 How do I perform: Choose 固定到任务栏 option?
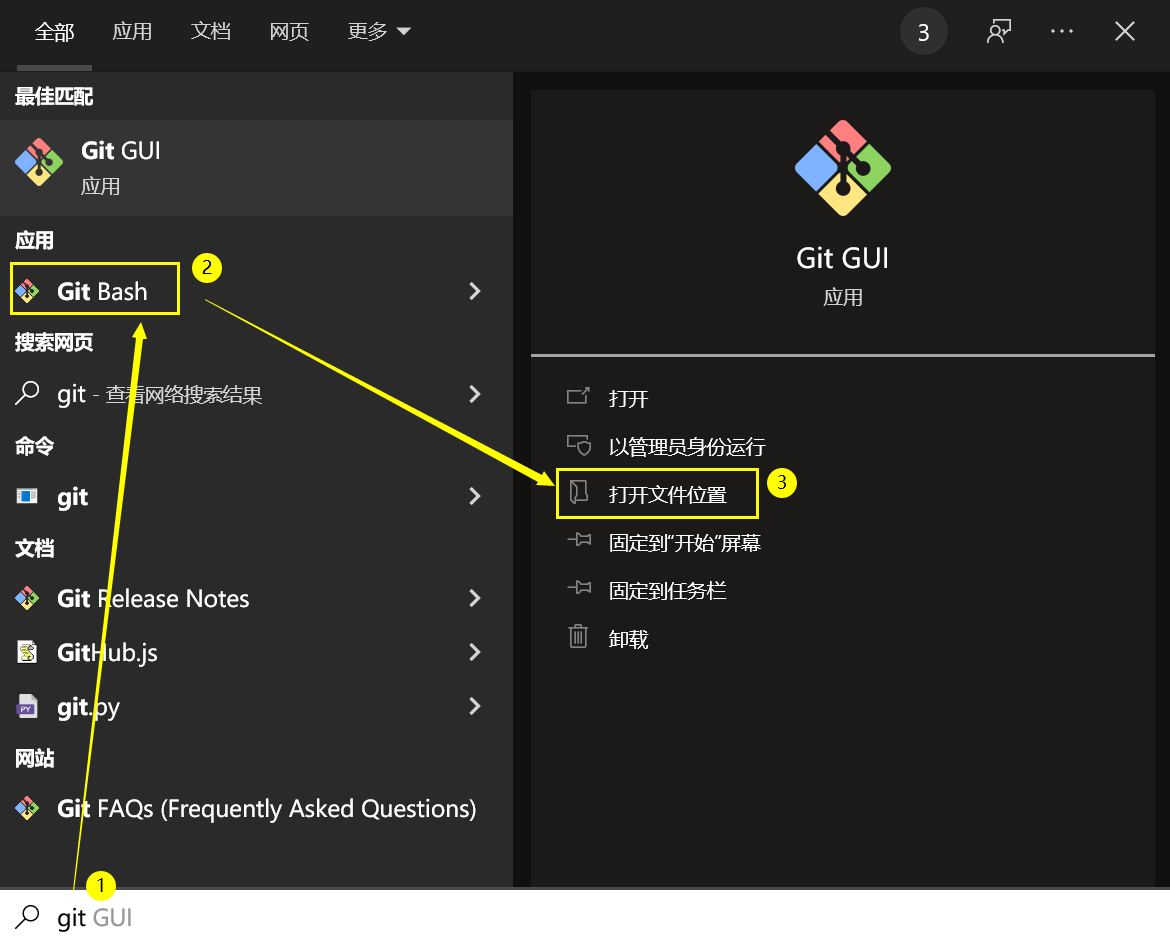[668, 590]
